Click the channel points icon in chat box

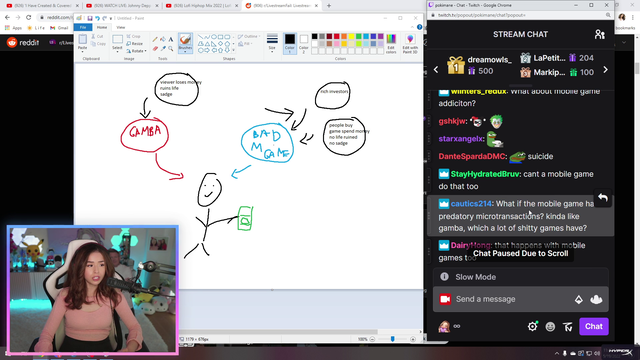(x=596, y=300)
